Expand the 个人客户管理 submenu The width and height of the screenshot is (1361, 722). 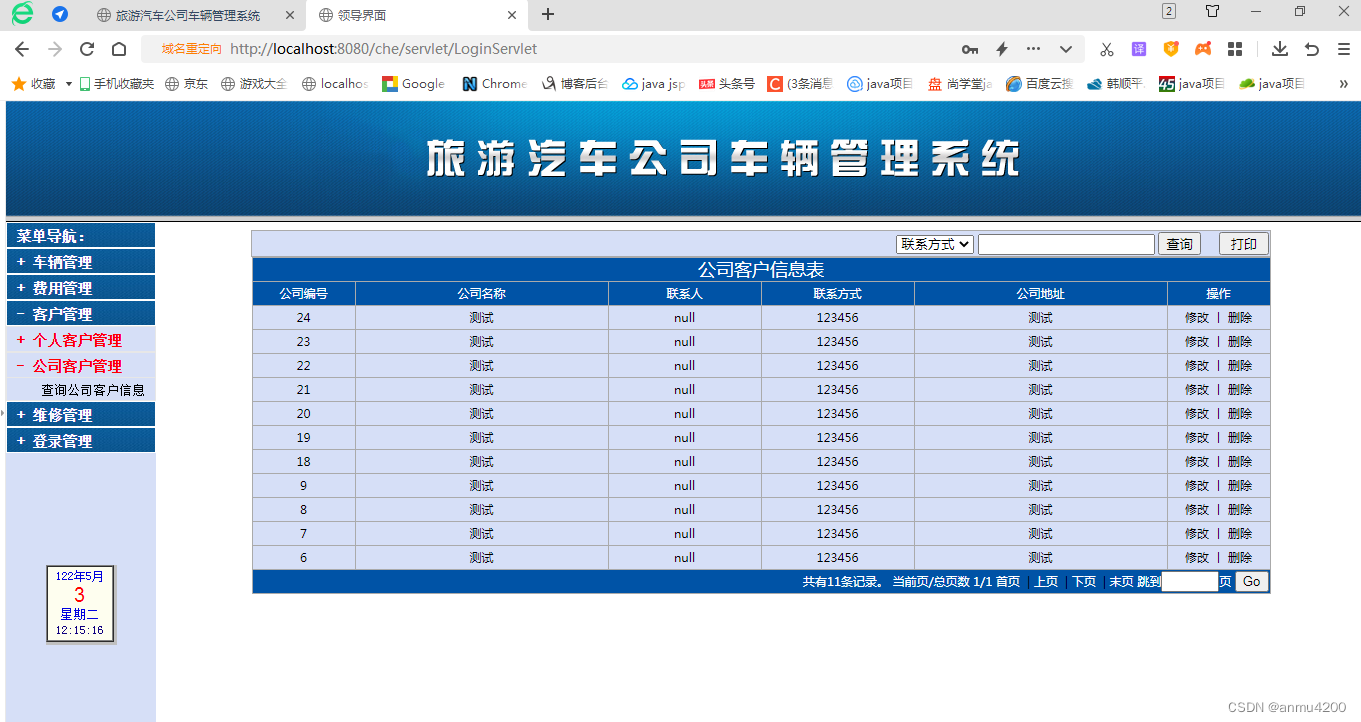point(81,340)
